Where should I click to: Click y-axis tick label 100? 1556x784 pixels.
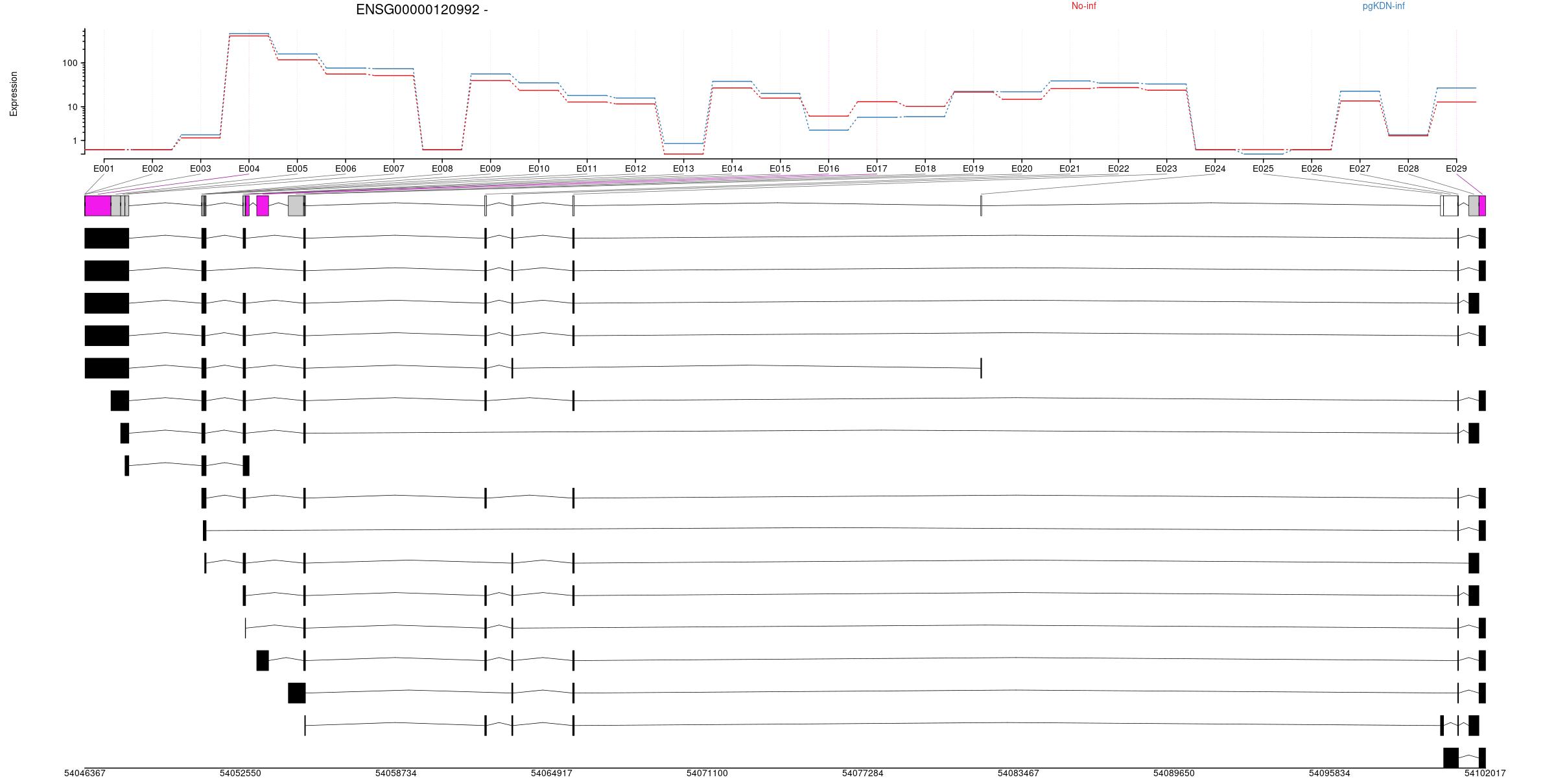tap(69, 63)
